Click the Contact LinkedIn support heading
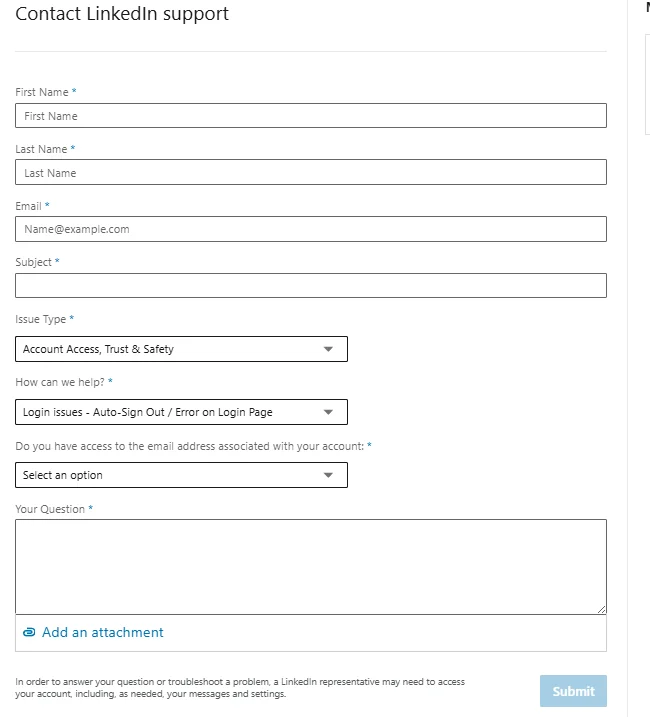This screenshot has height=717, width=650. pyautogui.click(x=122, y=14)
